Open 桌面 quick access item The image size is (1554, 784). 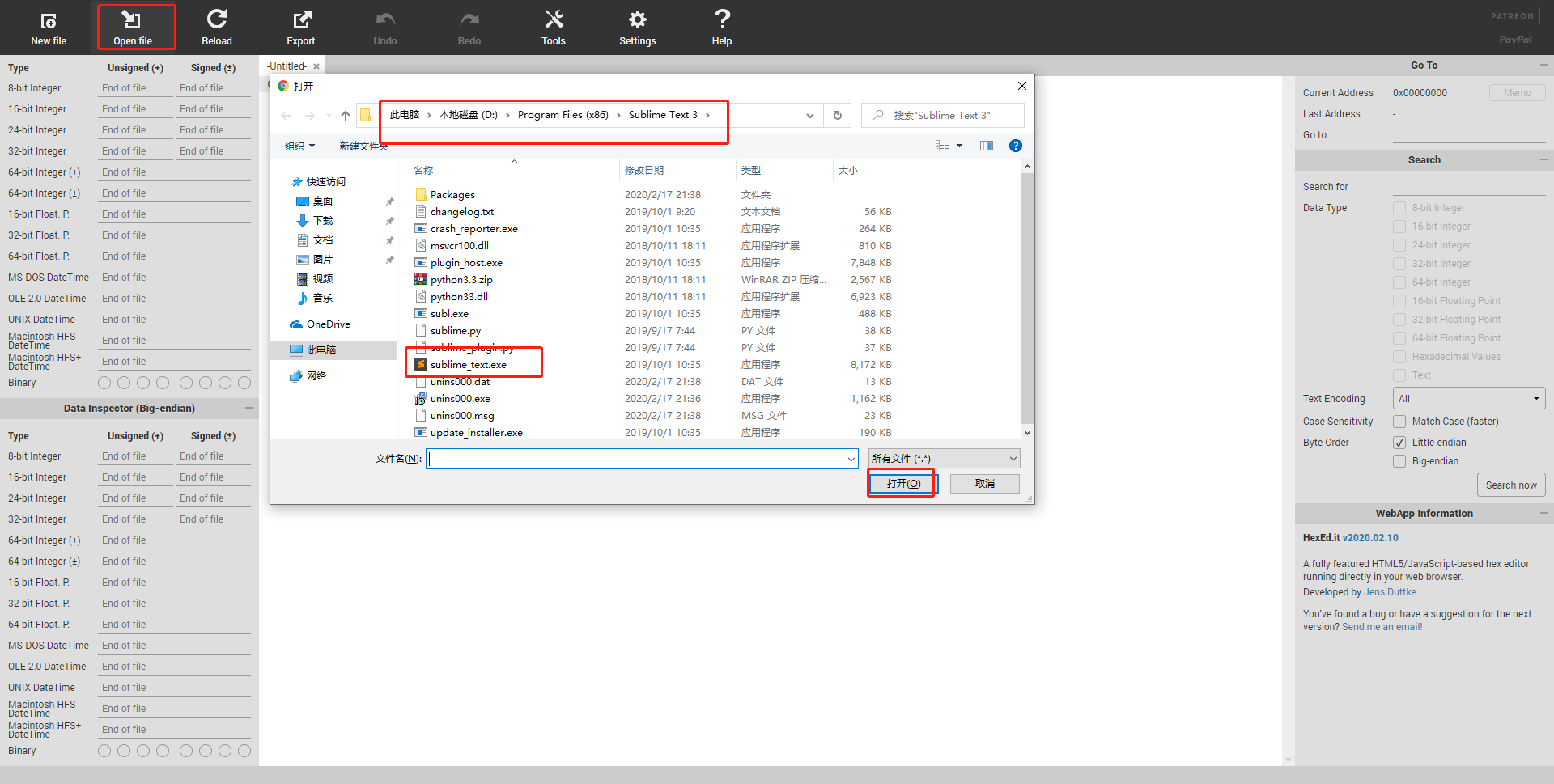point(323,201)
